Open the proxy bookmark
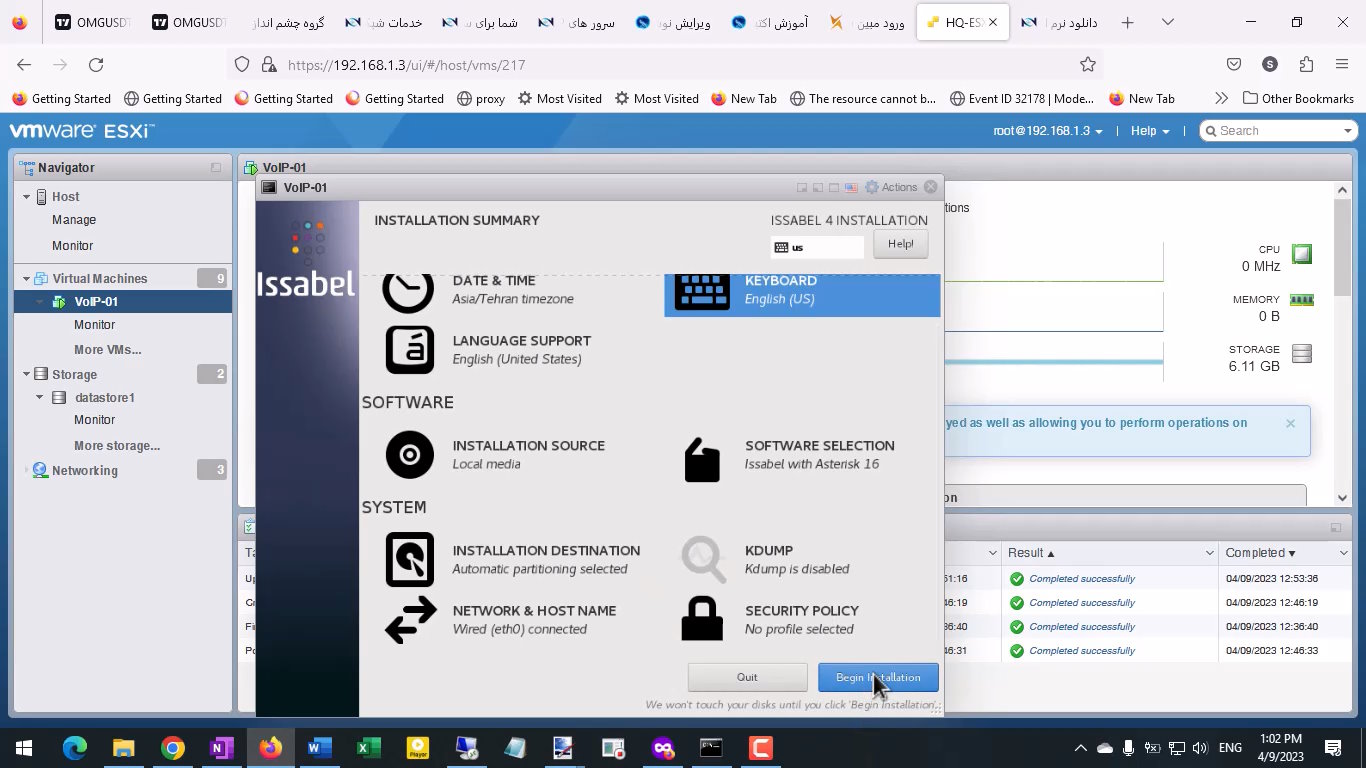1366x768 pixels. pyautogui.click(x=481, y=98)
